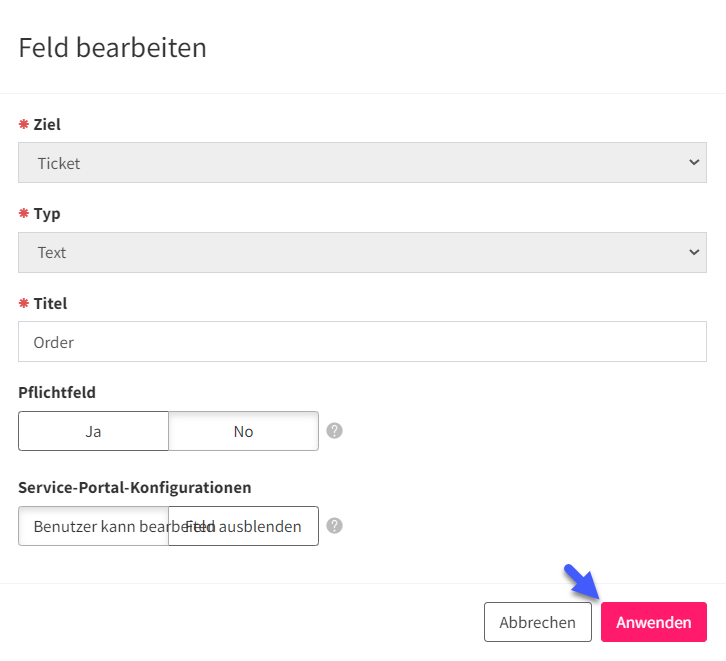This screenshot has height=661, width=726.
Task: Click the help icon beside the Pflichtfeld toggle
Action: (x=334, y=431)
